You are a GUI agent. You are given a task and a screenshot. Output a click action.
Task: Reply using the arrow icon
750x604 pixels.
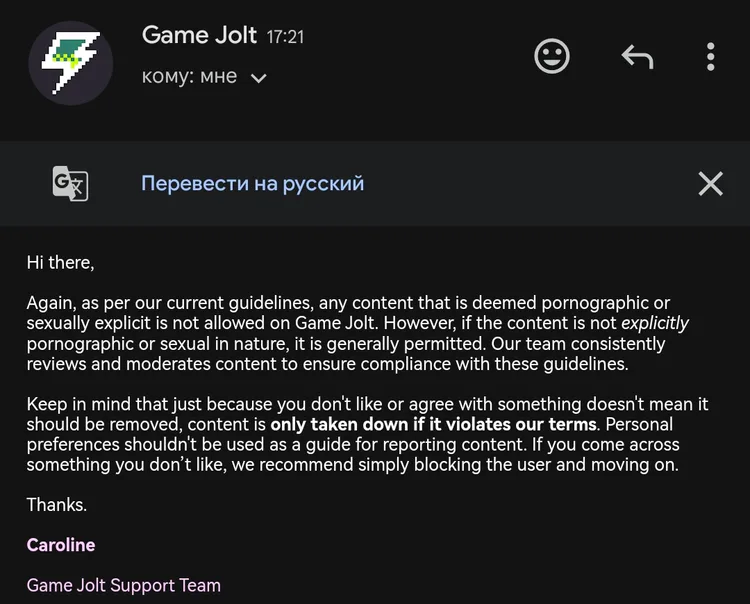coord(637,57)
